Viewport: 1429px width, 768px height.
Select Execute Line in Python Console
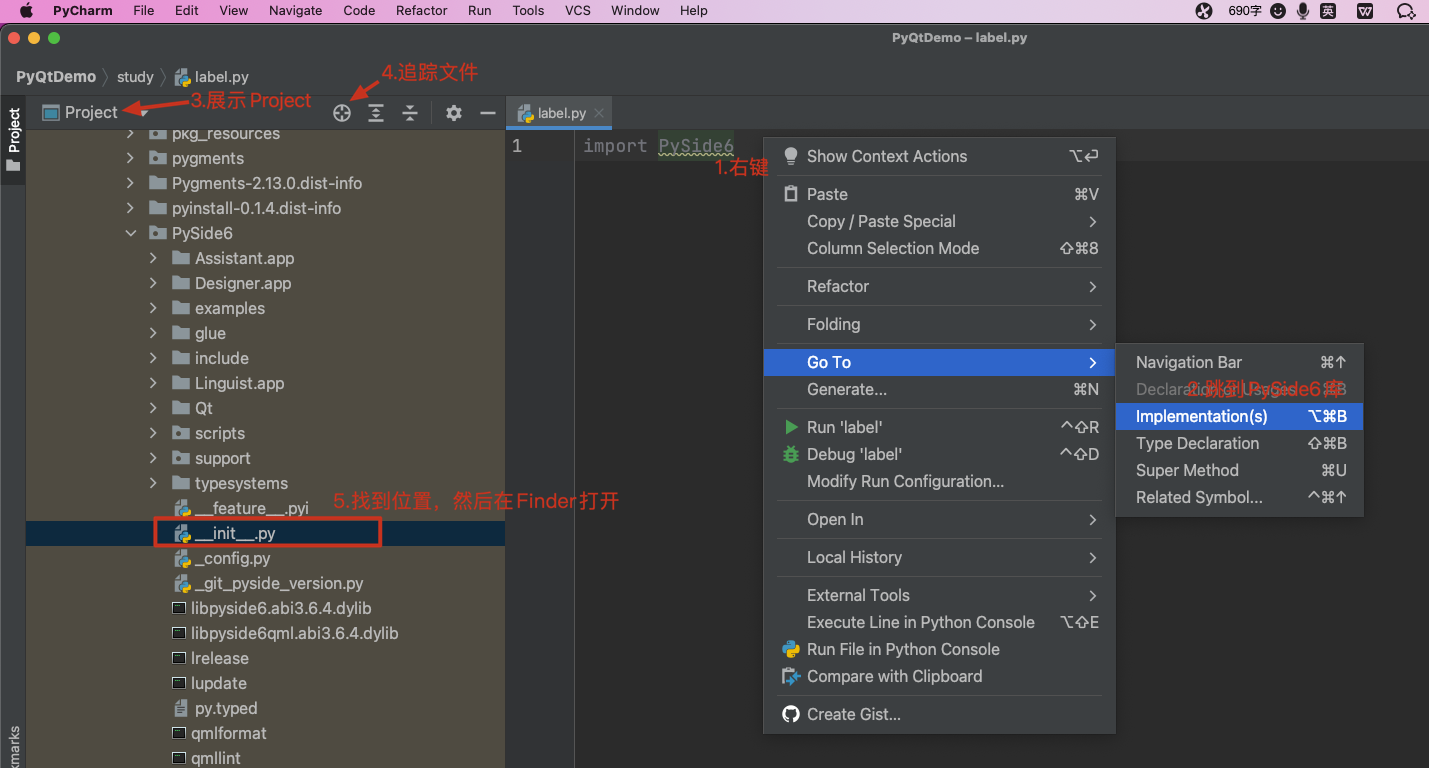point(939,622)
